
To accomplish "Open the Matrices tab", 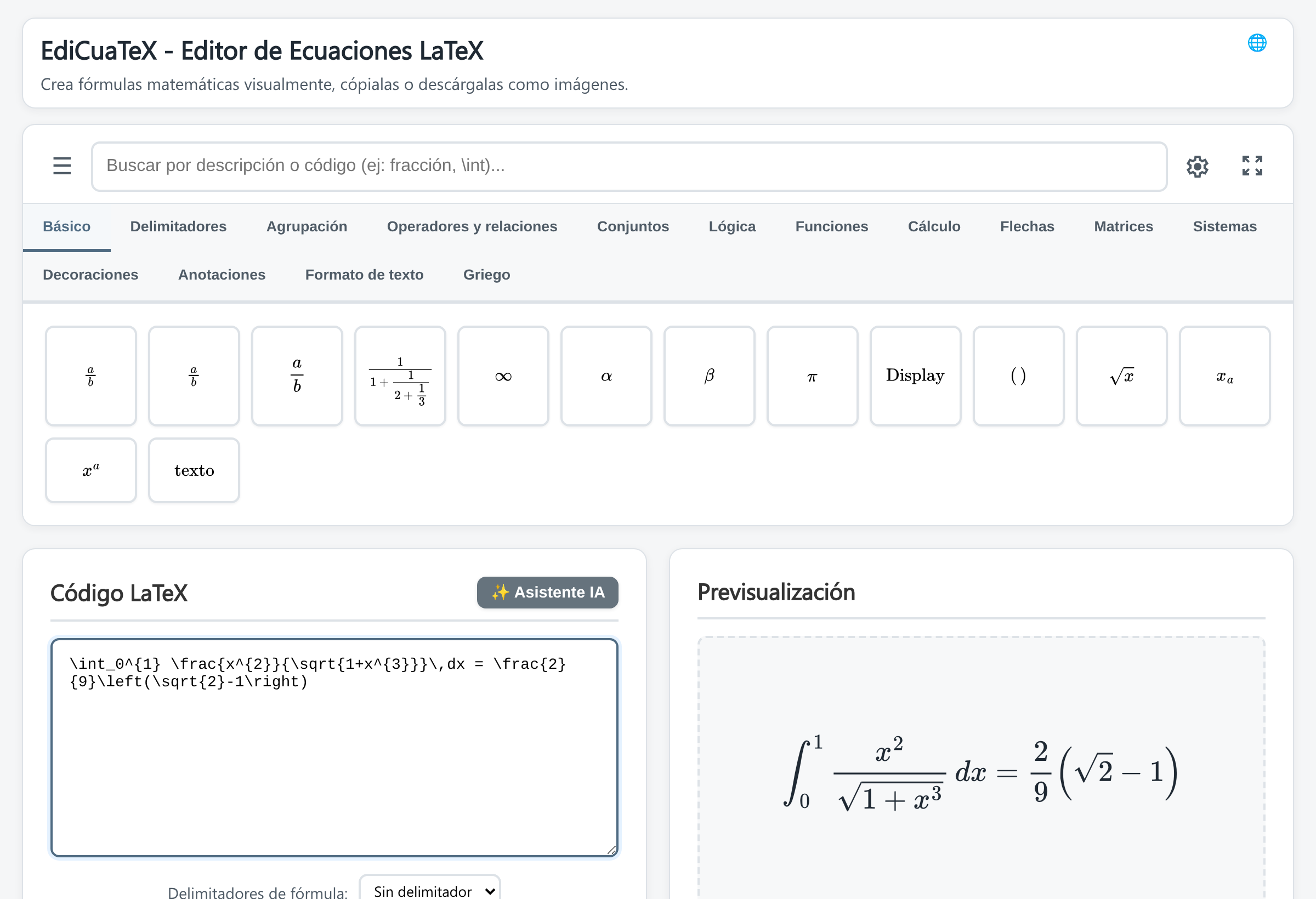I will pyautogui.click(x=1124, y=226).
